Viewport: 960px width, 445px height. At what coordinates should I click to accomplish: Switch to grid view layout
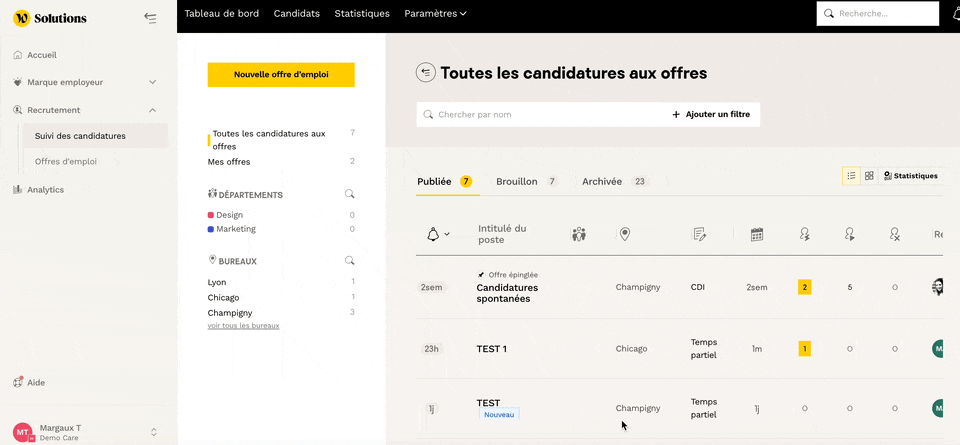tap(869, 176)
